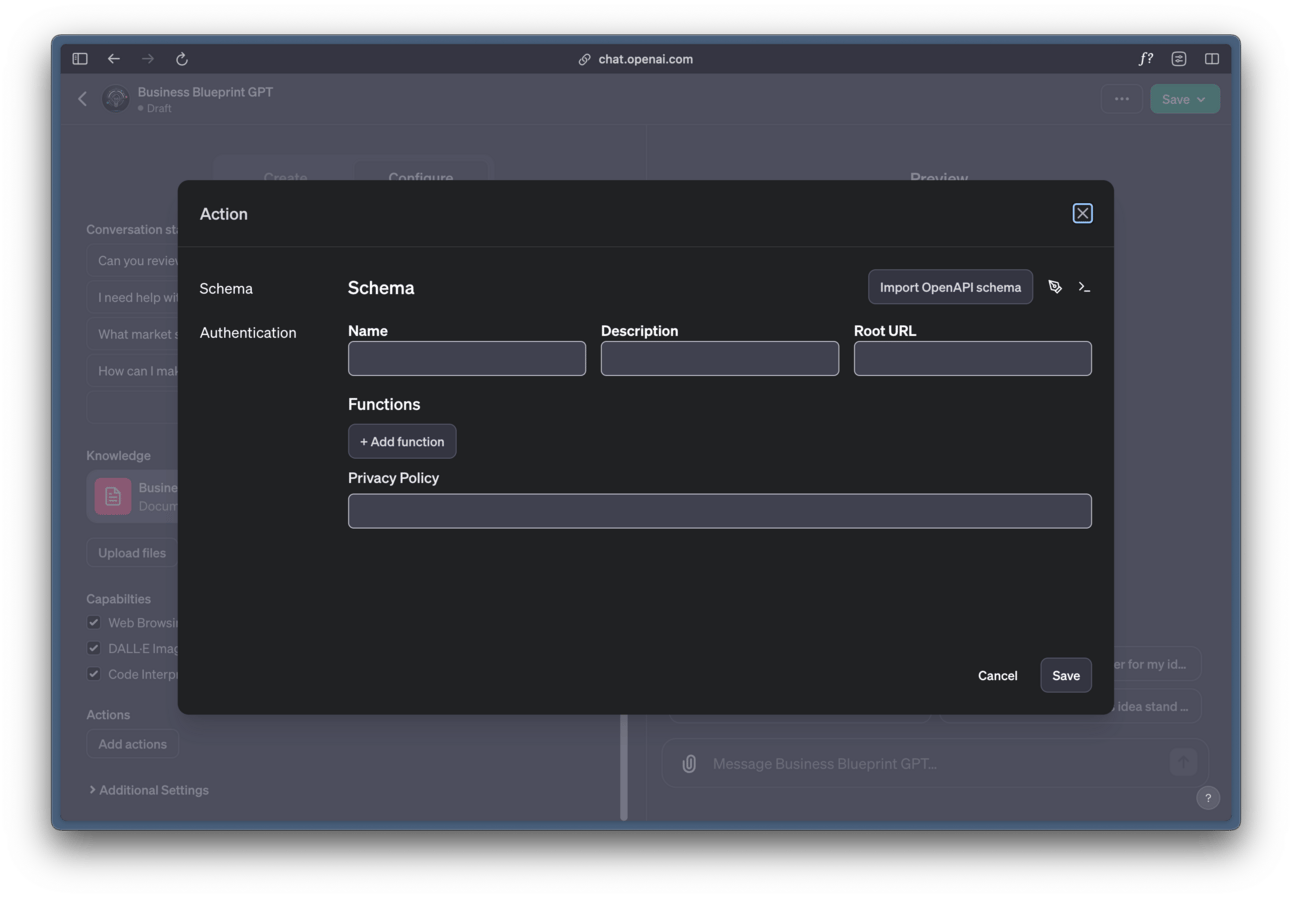Click the Message Business Blueprint GPT input

935,764
